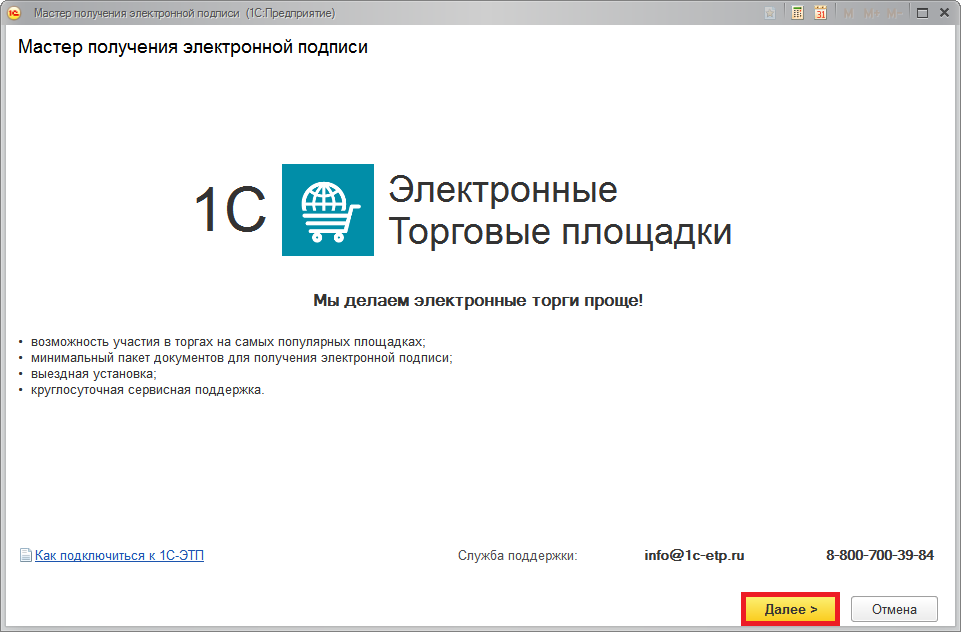This screenshot has height=632, width=961.
Task: Click the shopping cart globe logo
Action: 328,210
